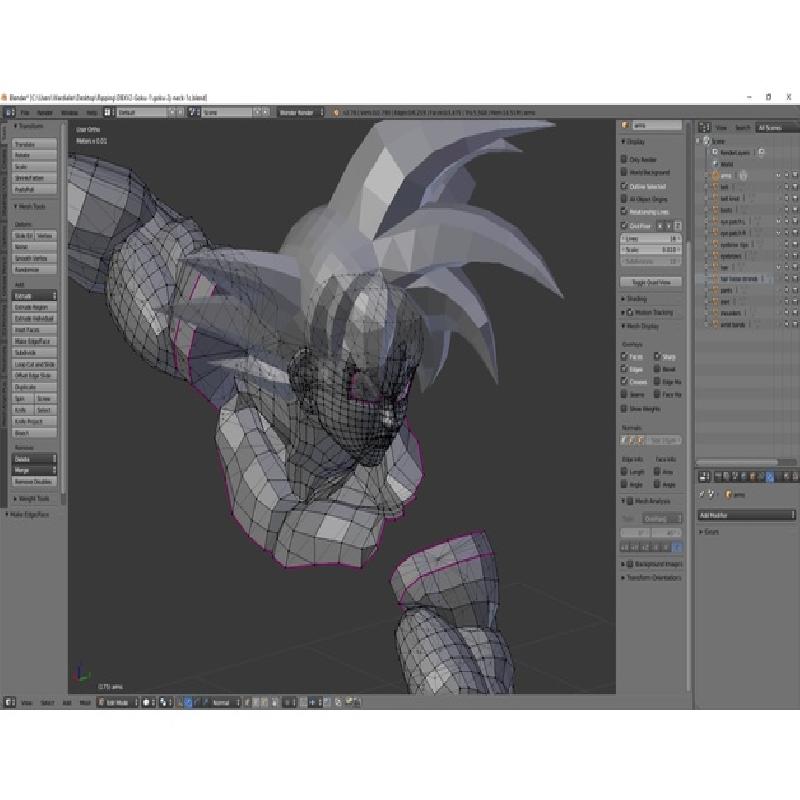Open the Add Modifier dropdown
The image size is (800, 800).
tap(746, 515)
